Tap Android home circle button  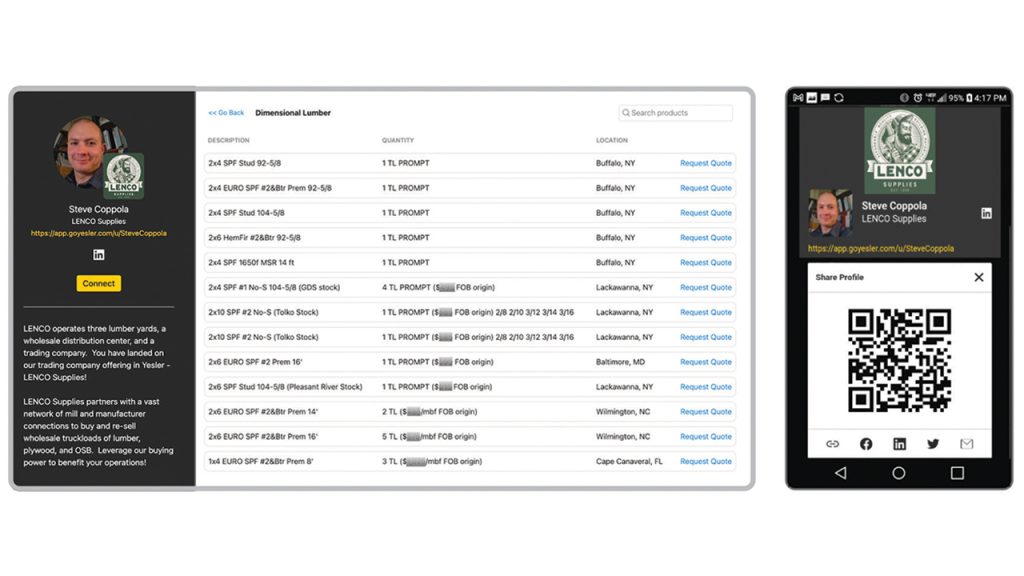899,473
